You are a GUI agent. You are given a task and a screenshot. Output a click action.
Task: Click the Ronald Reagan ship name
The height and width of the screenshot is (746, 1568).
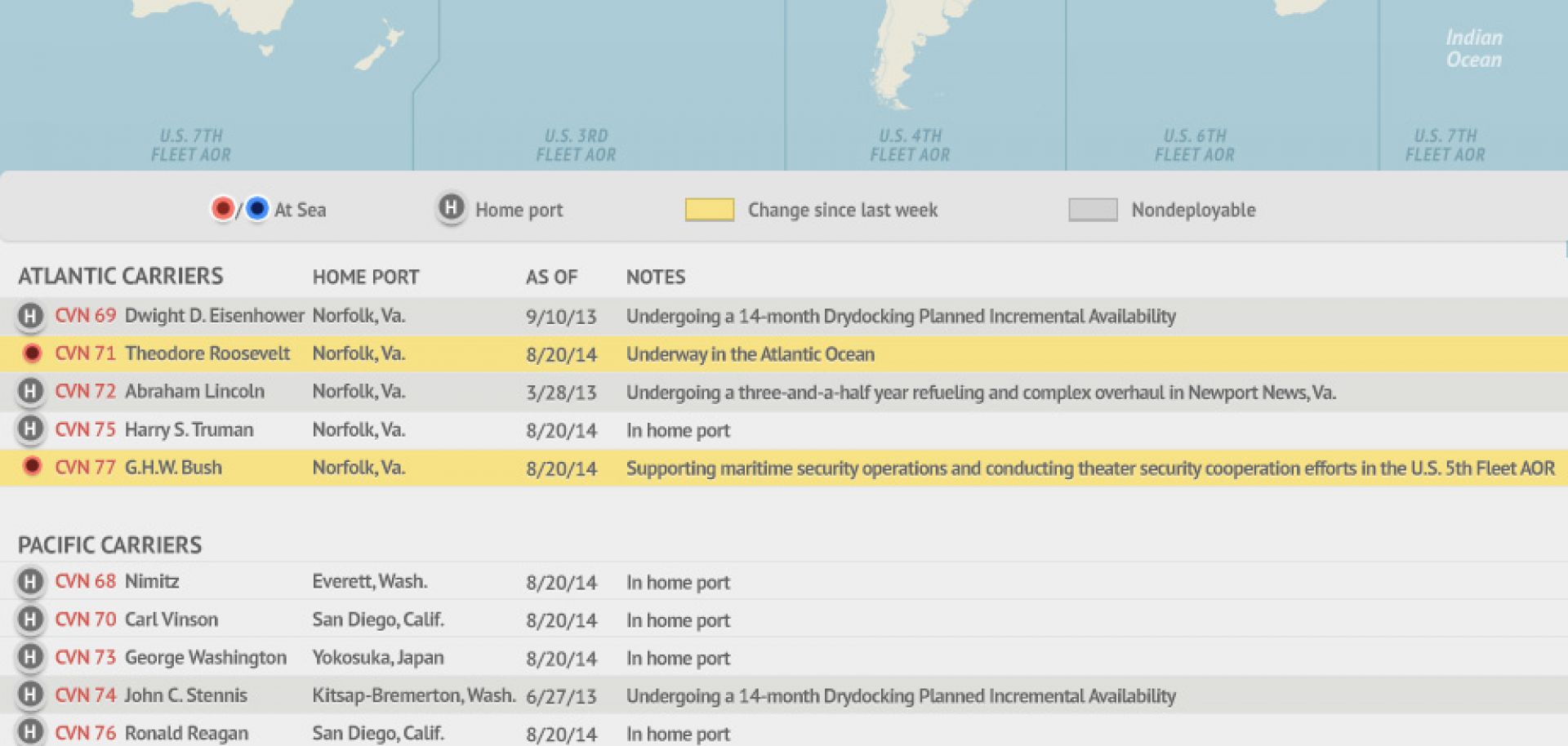(x=186, y=733)
